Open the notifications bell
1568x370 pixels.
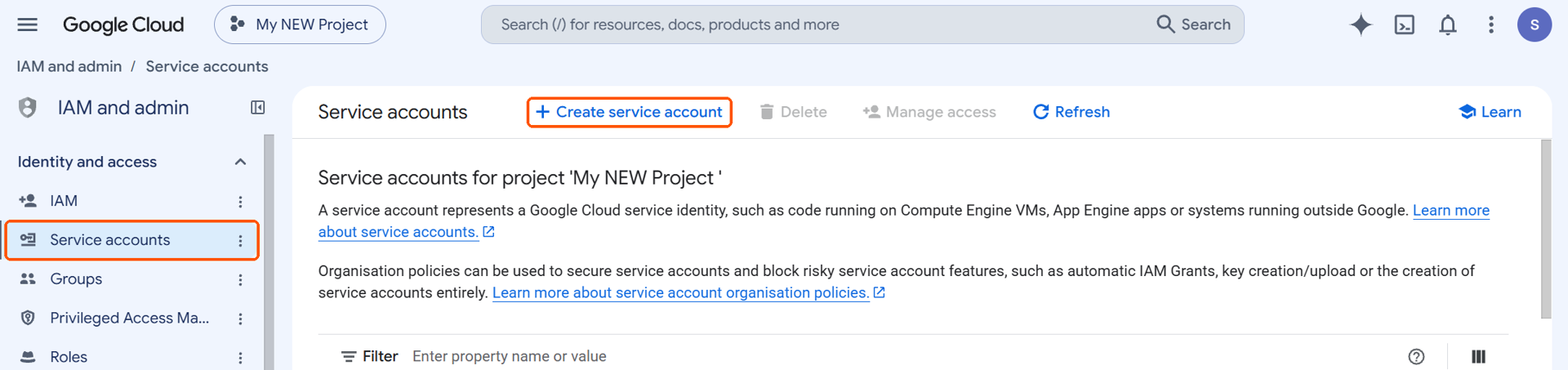pyautogui.click(x=1448, y=25)
